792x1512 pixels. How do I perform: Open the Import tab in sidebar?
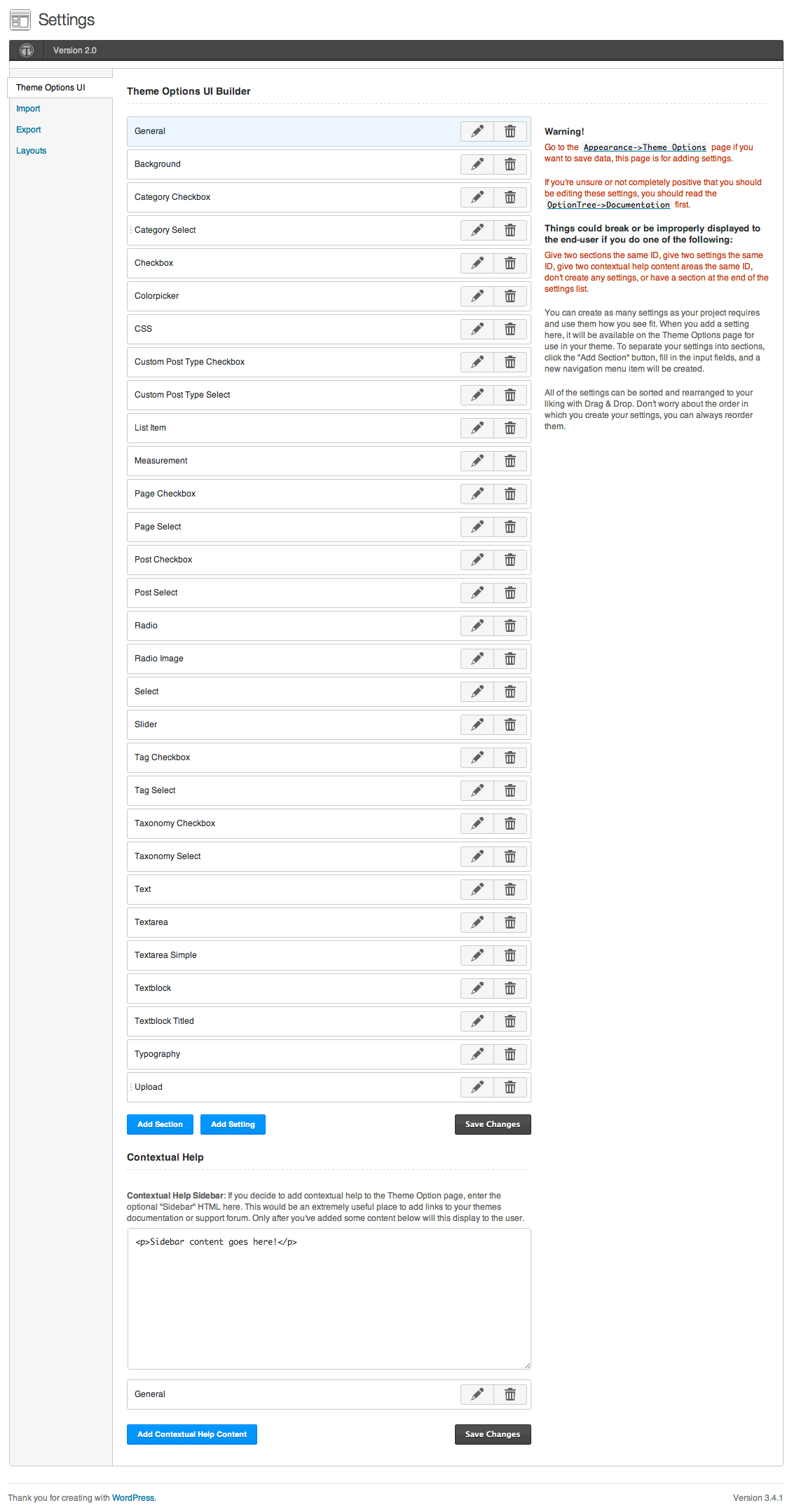[x=28, y=109]
